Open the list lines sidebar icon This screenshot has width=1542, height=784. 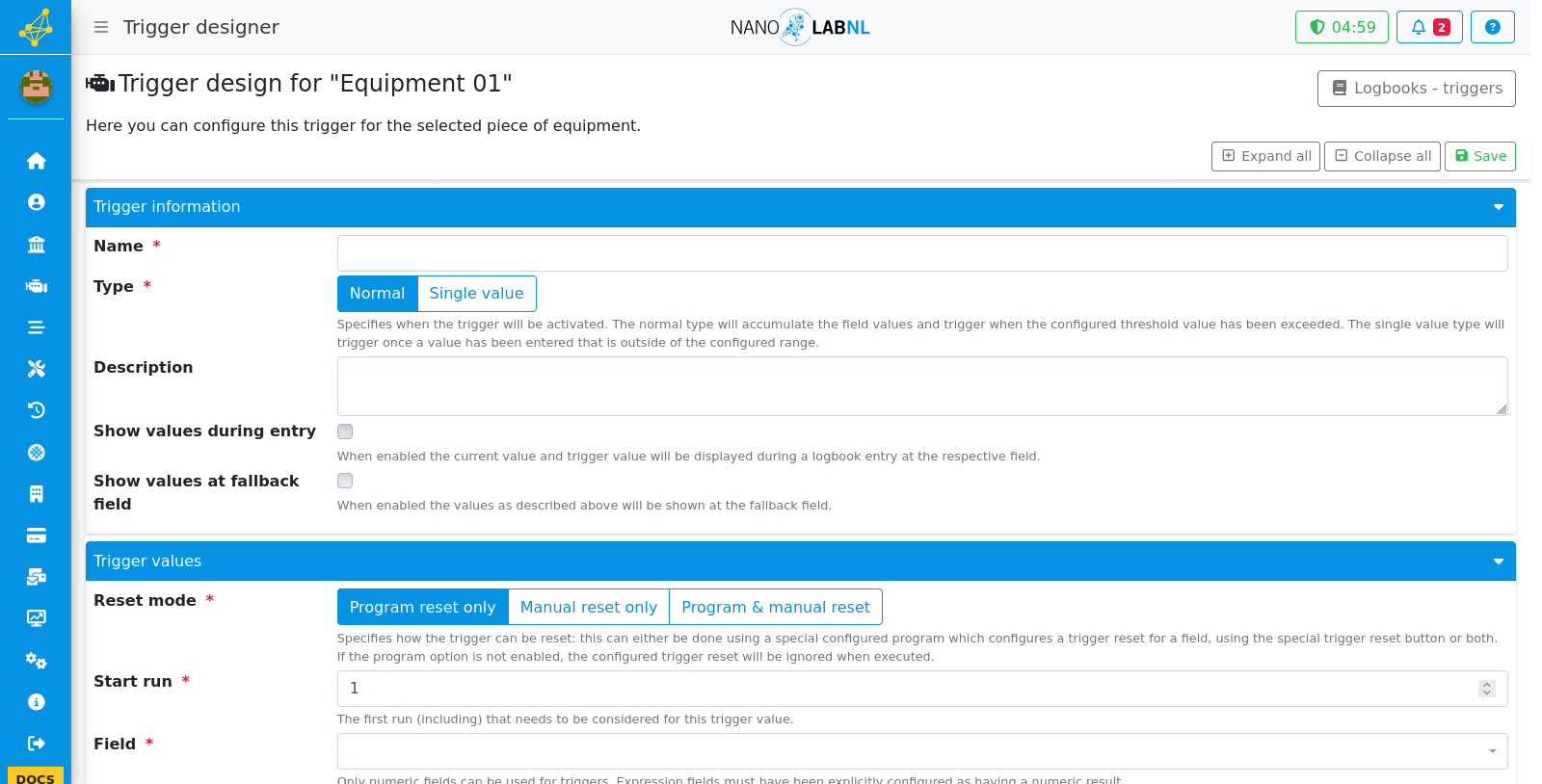(36, 327)
